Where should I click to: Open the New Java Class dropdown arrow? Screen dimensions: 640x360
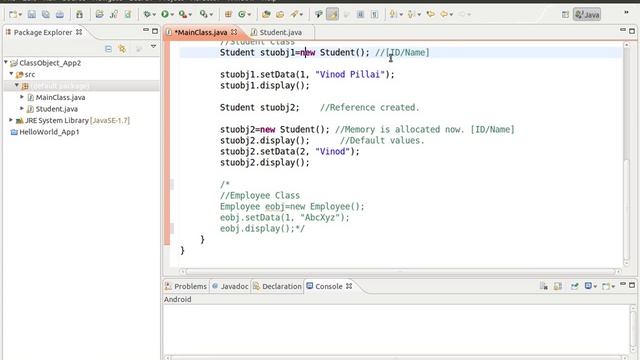pyautogui.click(x=249, y=15)
